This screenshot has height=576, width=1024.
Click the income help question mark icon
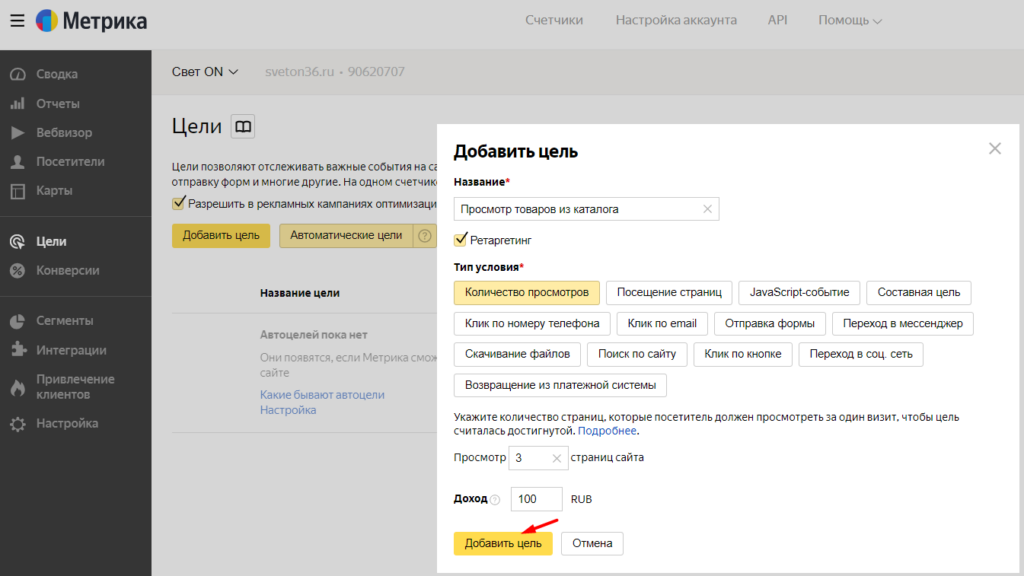[495, 499]
